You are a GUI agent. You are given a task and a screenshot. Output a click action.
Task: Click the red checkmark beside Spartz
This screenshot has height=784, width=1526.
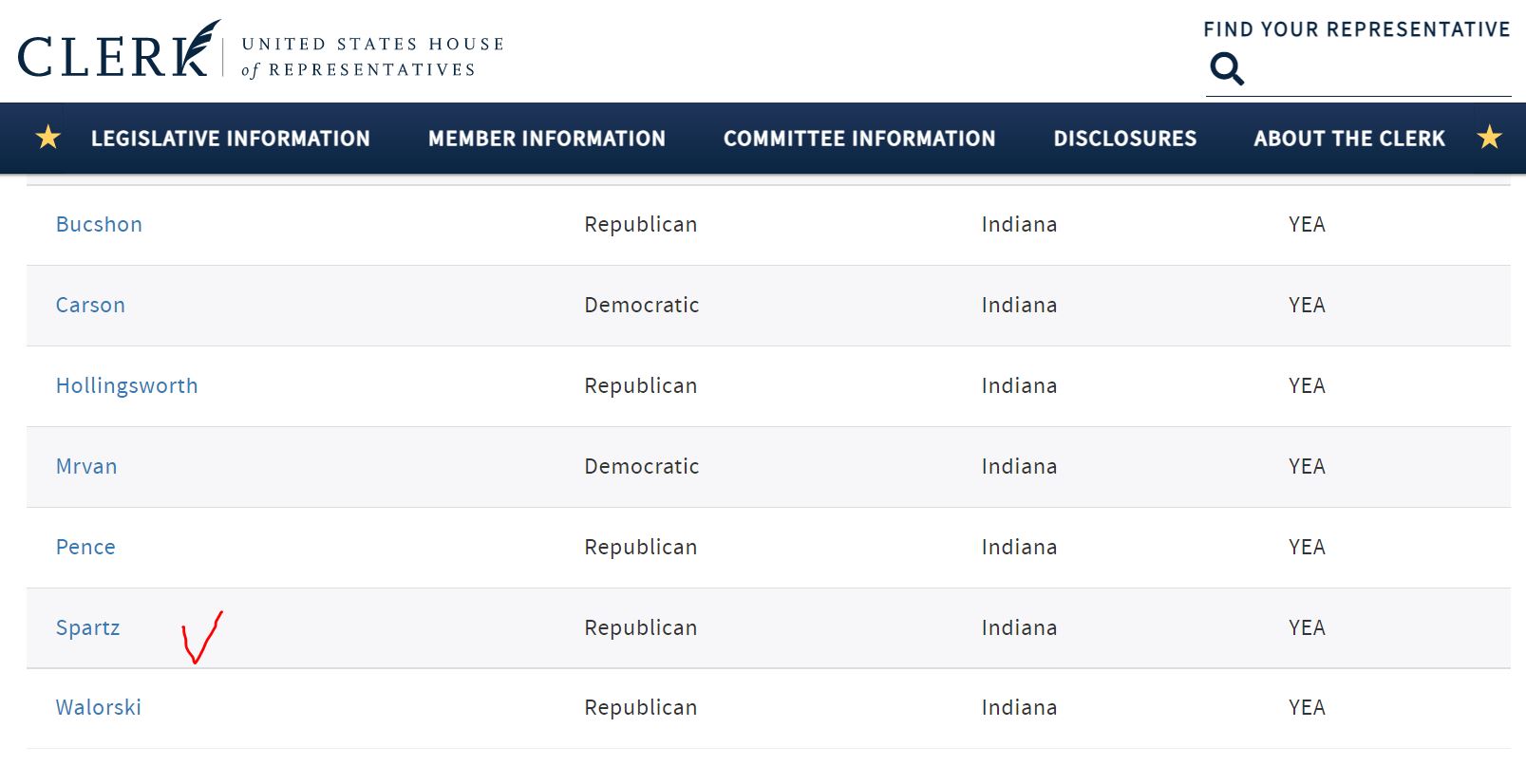pos(201,637)
